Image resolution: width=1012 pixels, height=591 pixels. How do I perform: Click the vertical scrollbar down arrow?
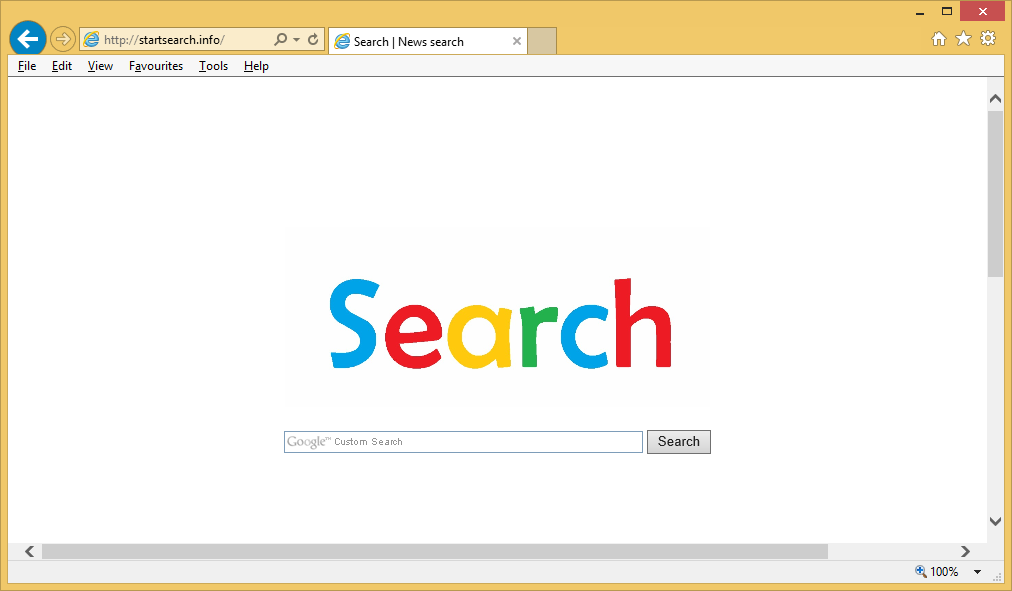pyautogui.click(x=995, y=521)
